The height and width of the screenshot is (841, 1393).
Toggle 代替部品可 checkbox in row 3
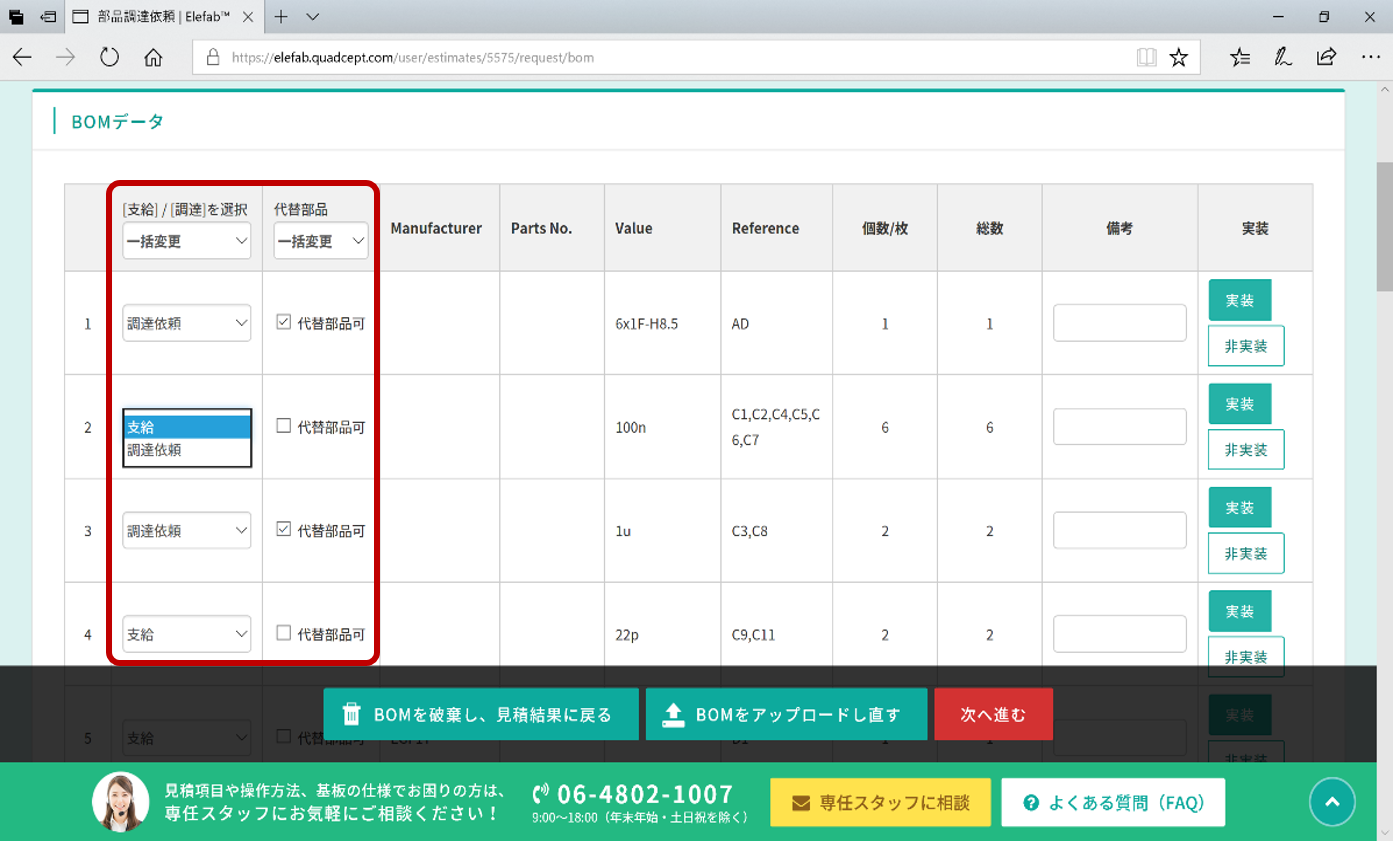pyautogui.click(x=284, y=530)
